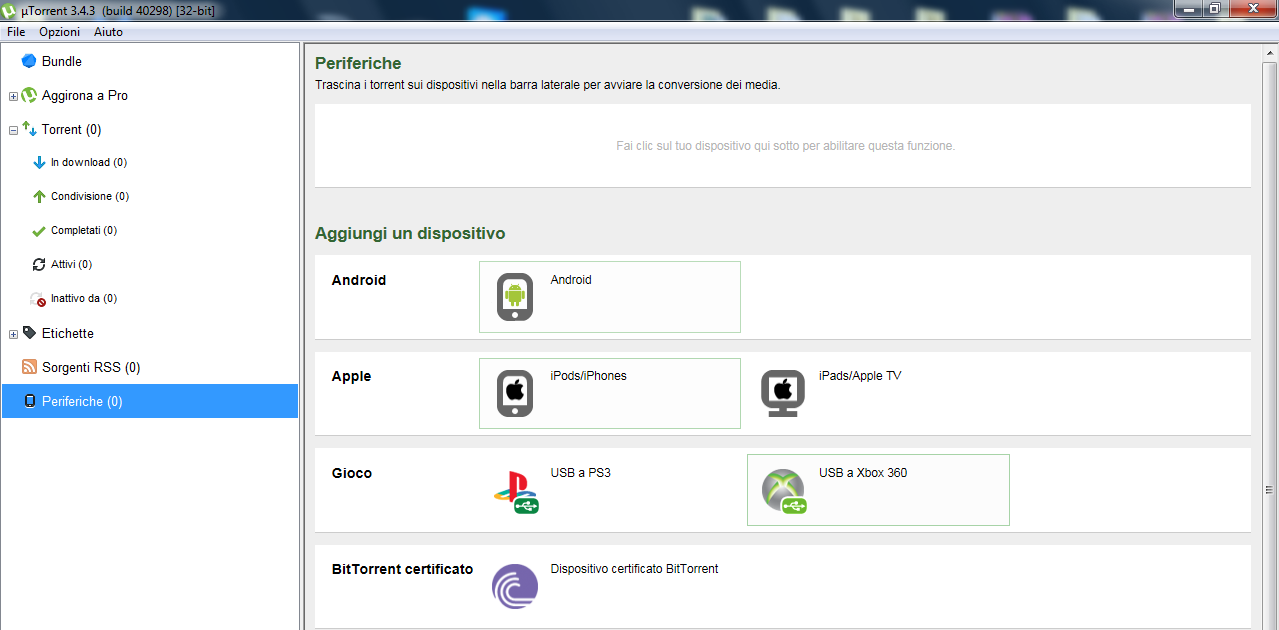Expand the Etichette tree node
Screen dimensions: 1279x630
(x=13, y=334)
